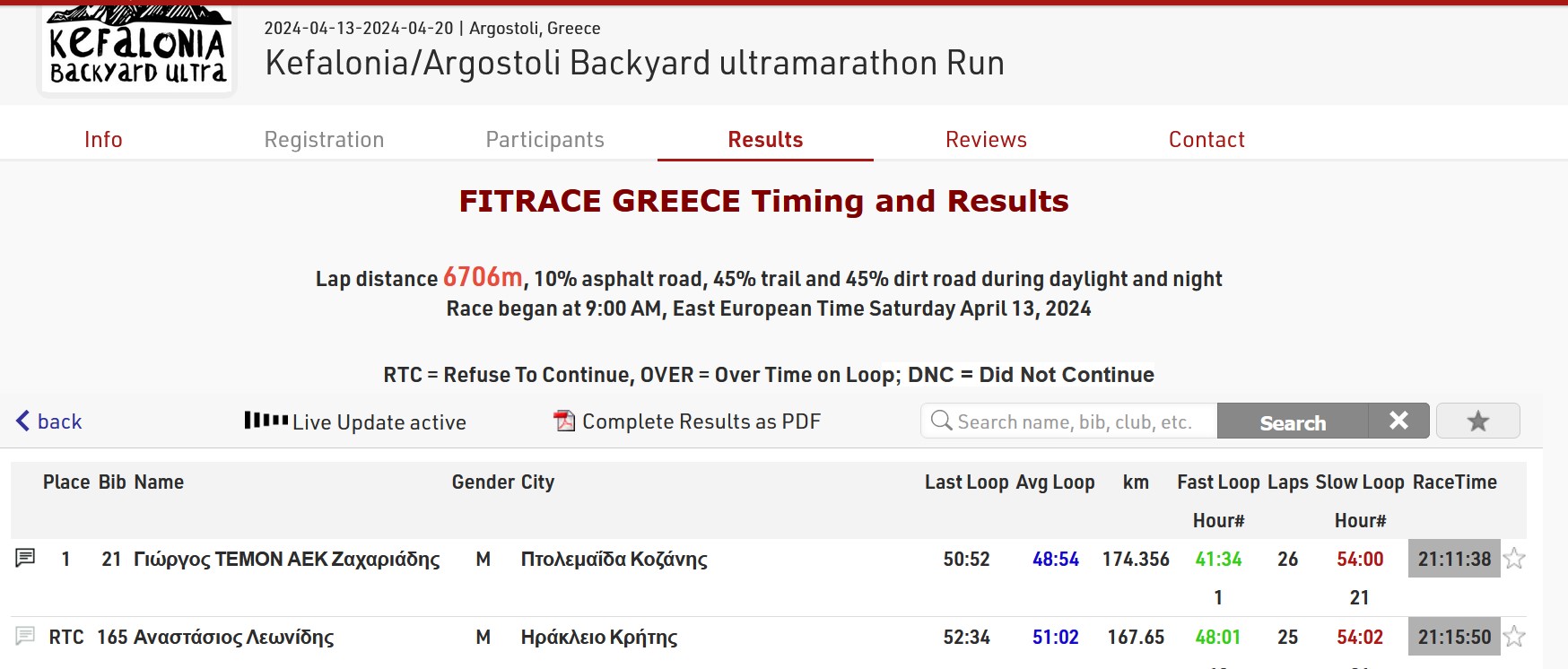This screenshot has width=1568, height=669.
Task: Open the Contact tab
Action: pos(1206,139)
